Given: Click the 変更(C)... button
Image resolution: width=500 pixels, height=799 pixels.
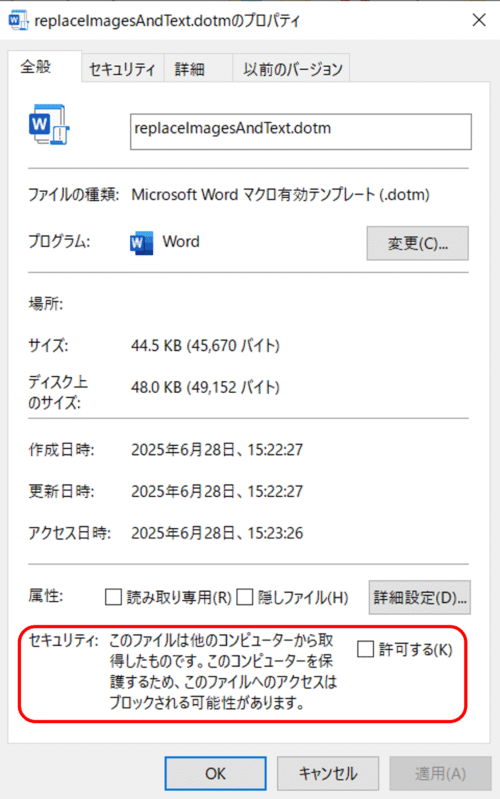Looking at the screenshot, I should (x=417, y=243).
